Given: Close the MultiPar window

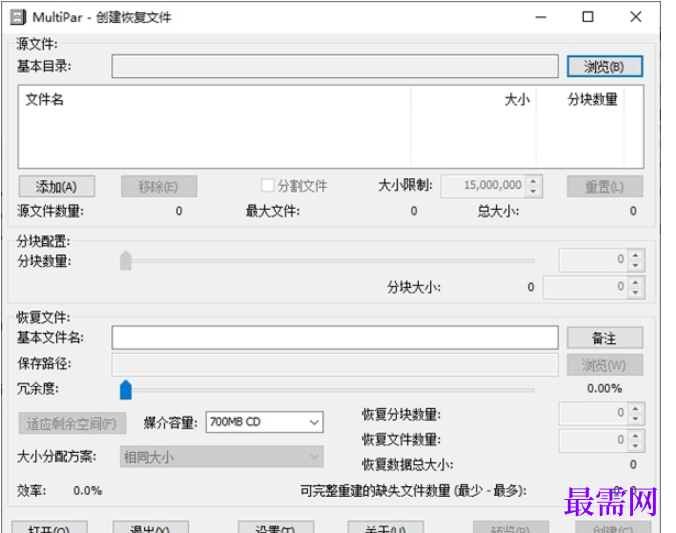Looking at the screenshot, I should point(636,17).
